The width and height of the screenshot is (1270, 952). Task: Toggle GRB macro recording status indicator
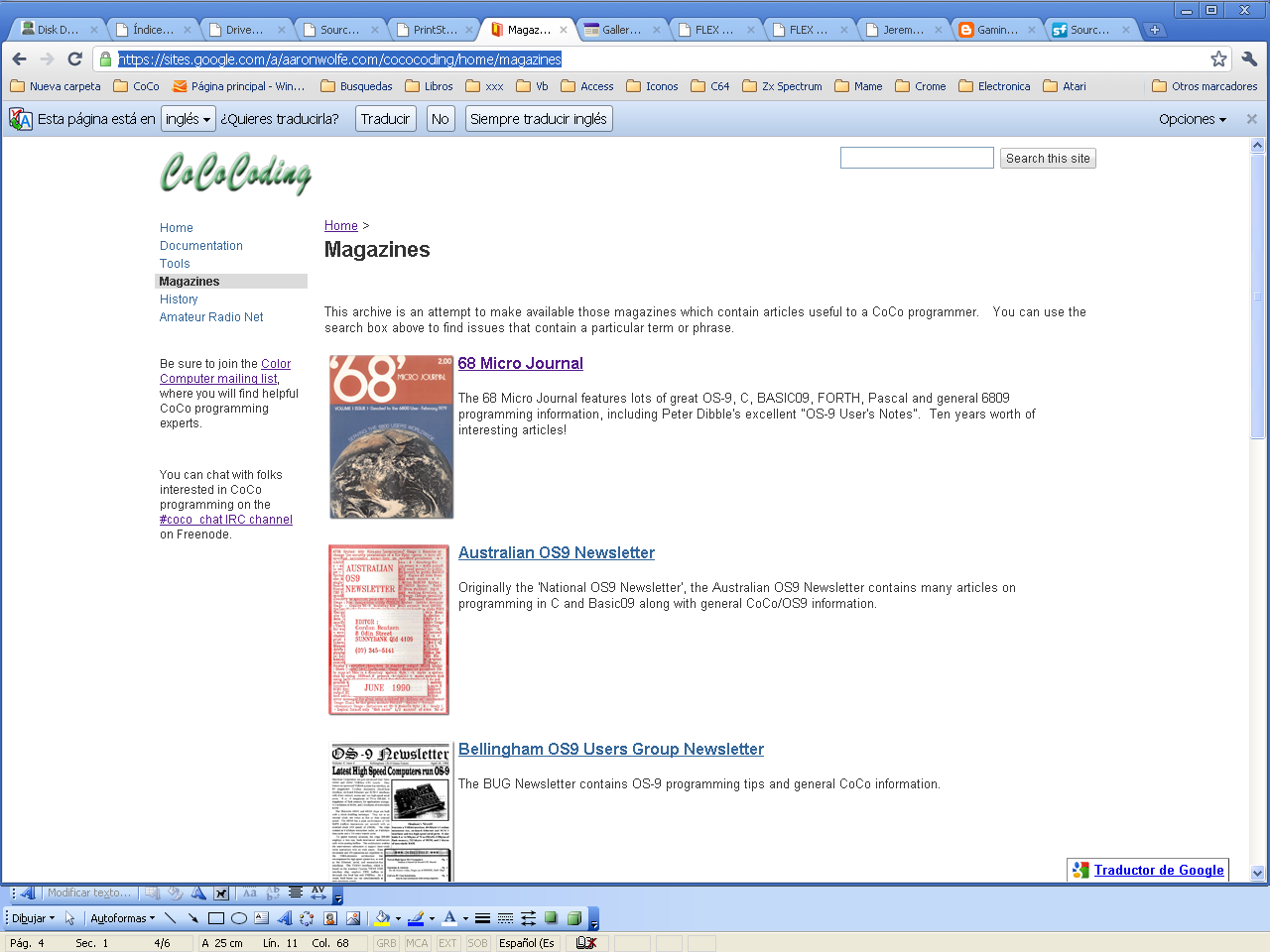point(386,943)
